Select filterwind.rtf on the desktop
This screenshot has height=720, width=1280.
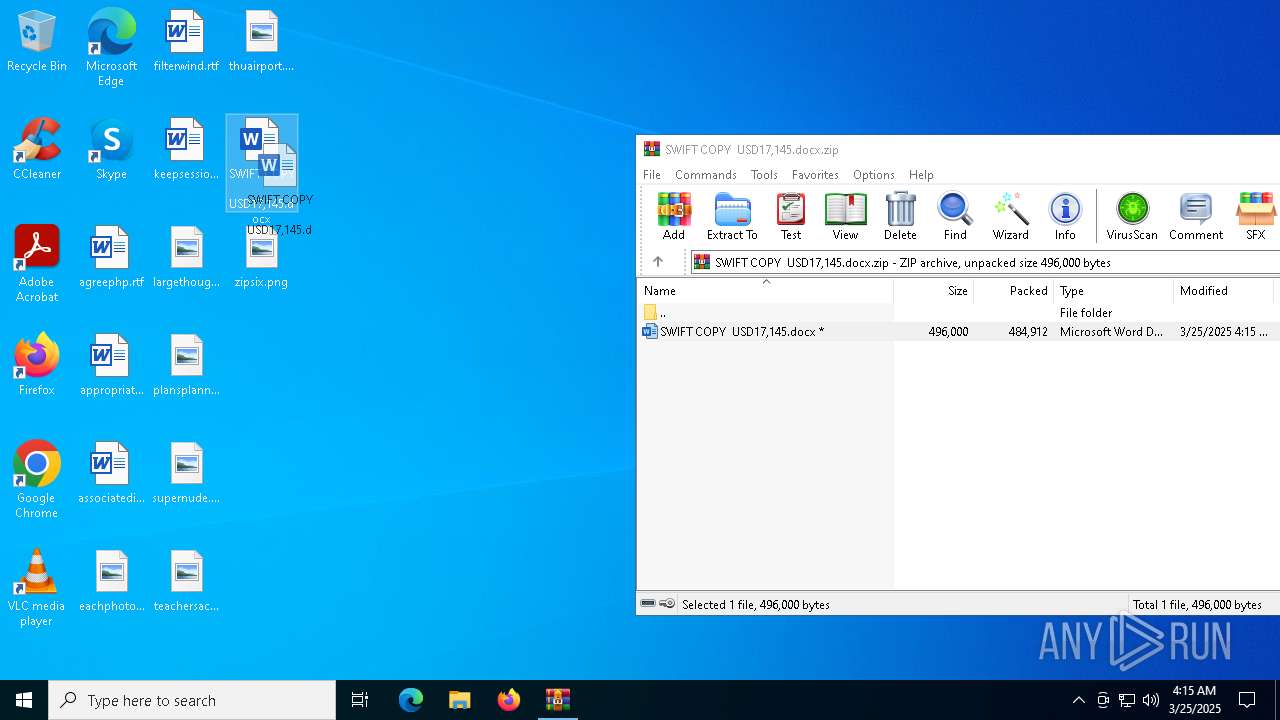point(186,43)
